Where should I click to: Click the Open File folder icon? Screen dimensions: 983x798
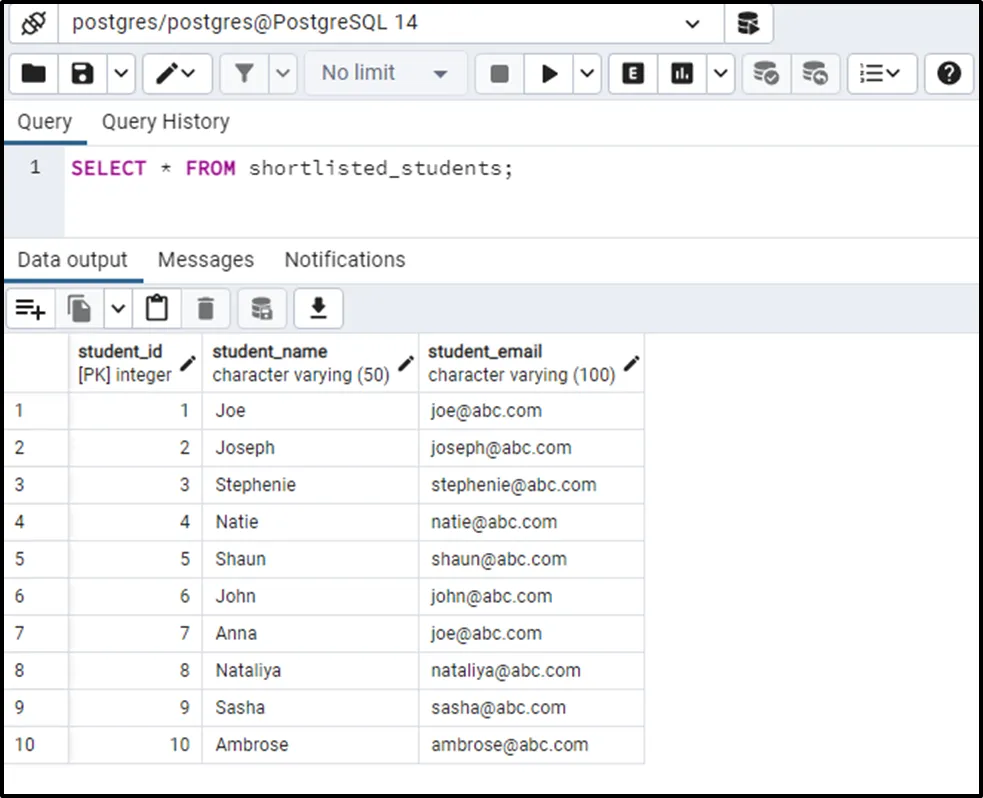(x=33, y=73)
